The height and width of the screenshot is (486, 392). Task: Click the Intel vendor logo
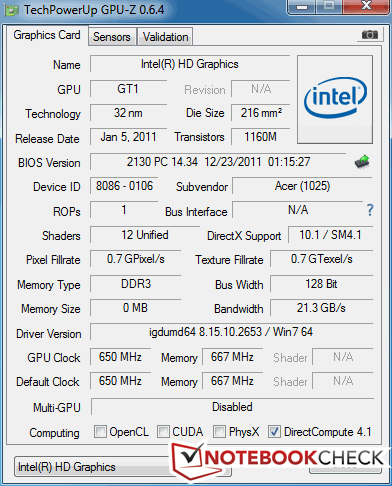tap(335, 99)
